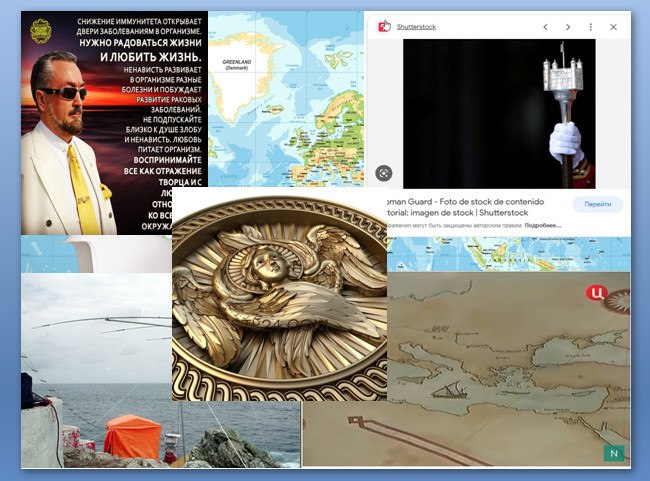Click the Shutterstock site favicon
The height and width of the screenshot is (481, 650).
pos(384,26)
